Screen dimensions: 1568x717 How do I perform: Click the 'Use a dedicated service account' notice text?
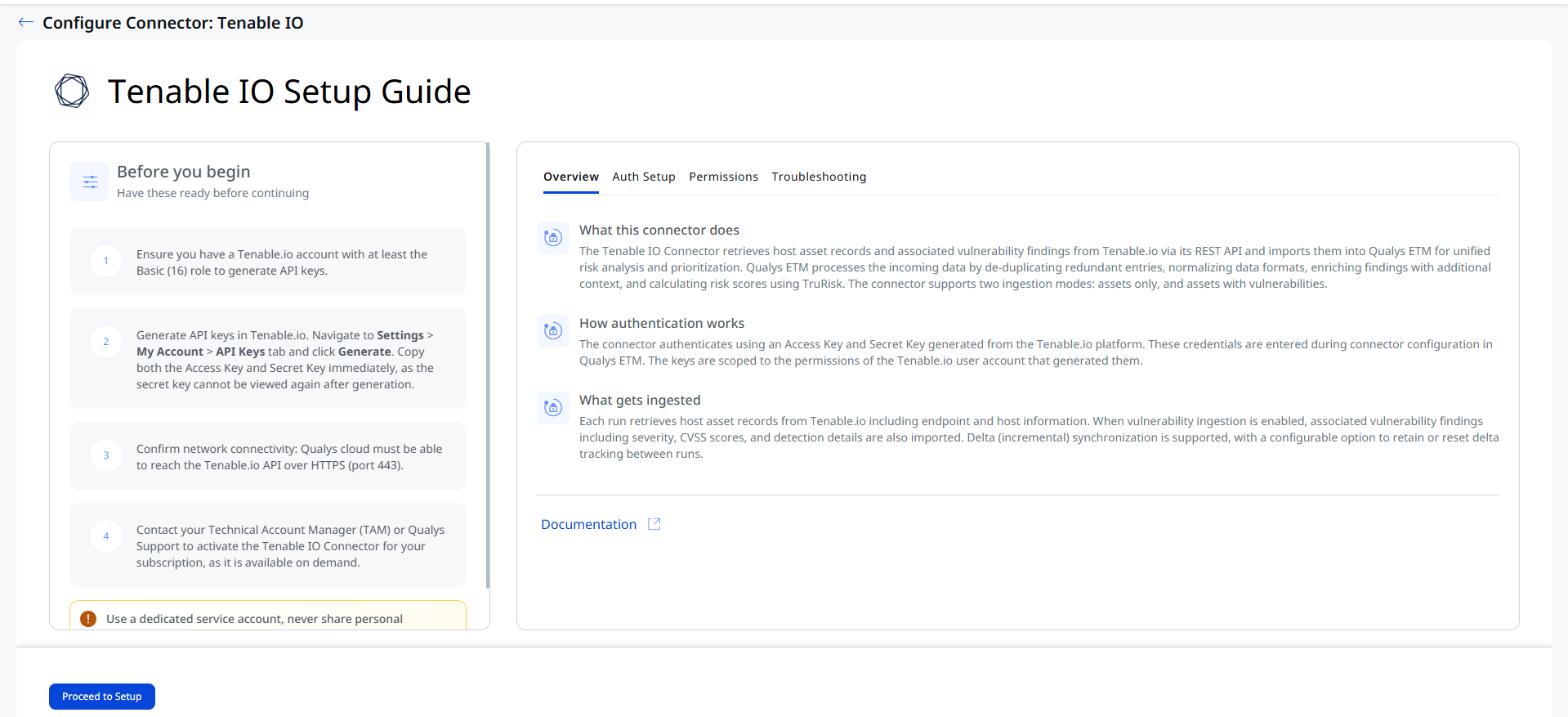coord(254,619)
